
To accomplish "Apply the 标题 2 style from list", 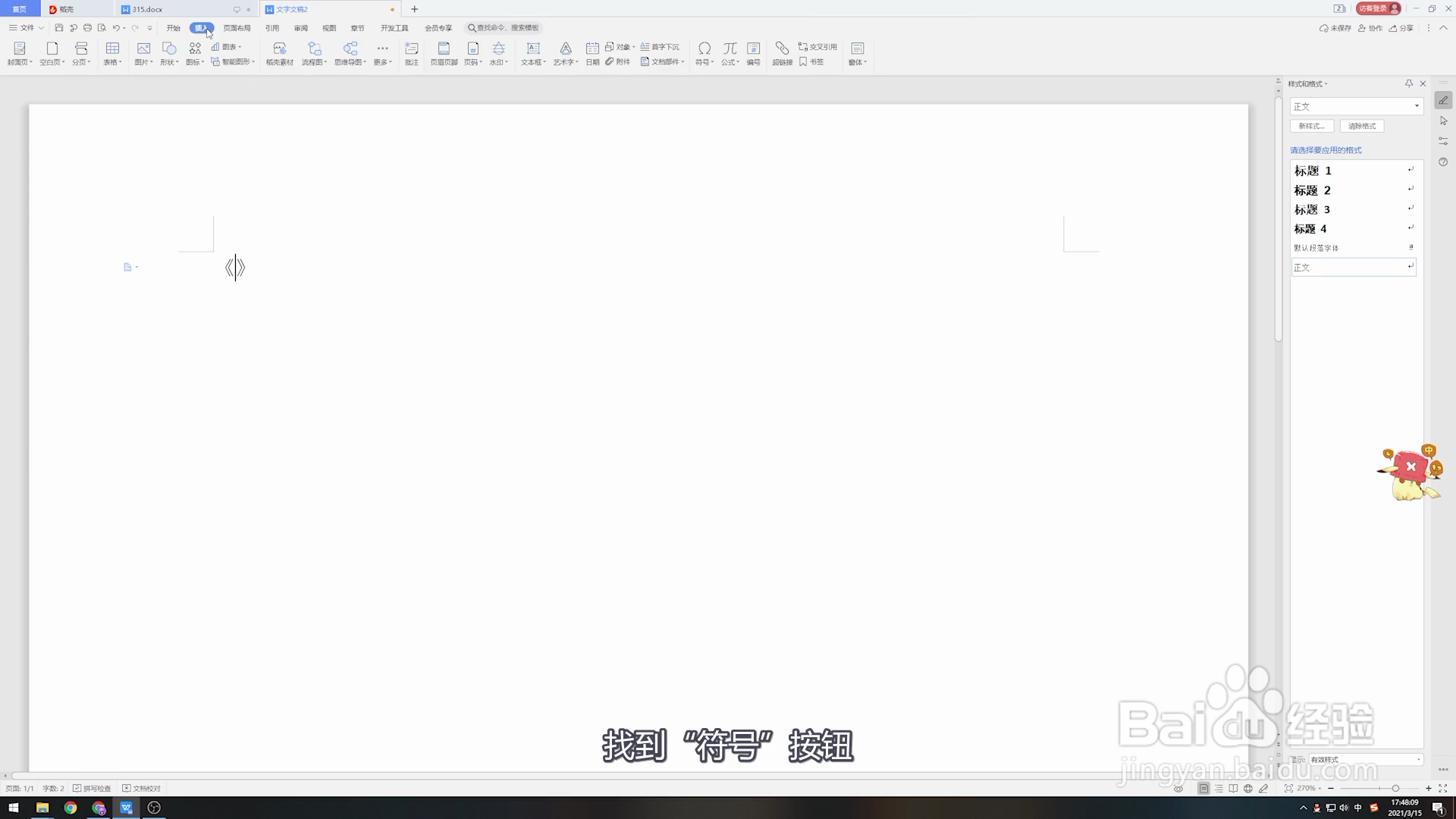I will click(1312, 190).
